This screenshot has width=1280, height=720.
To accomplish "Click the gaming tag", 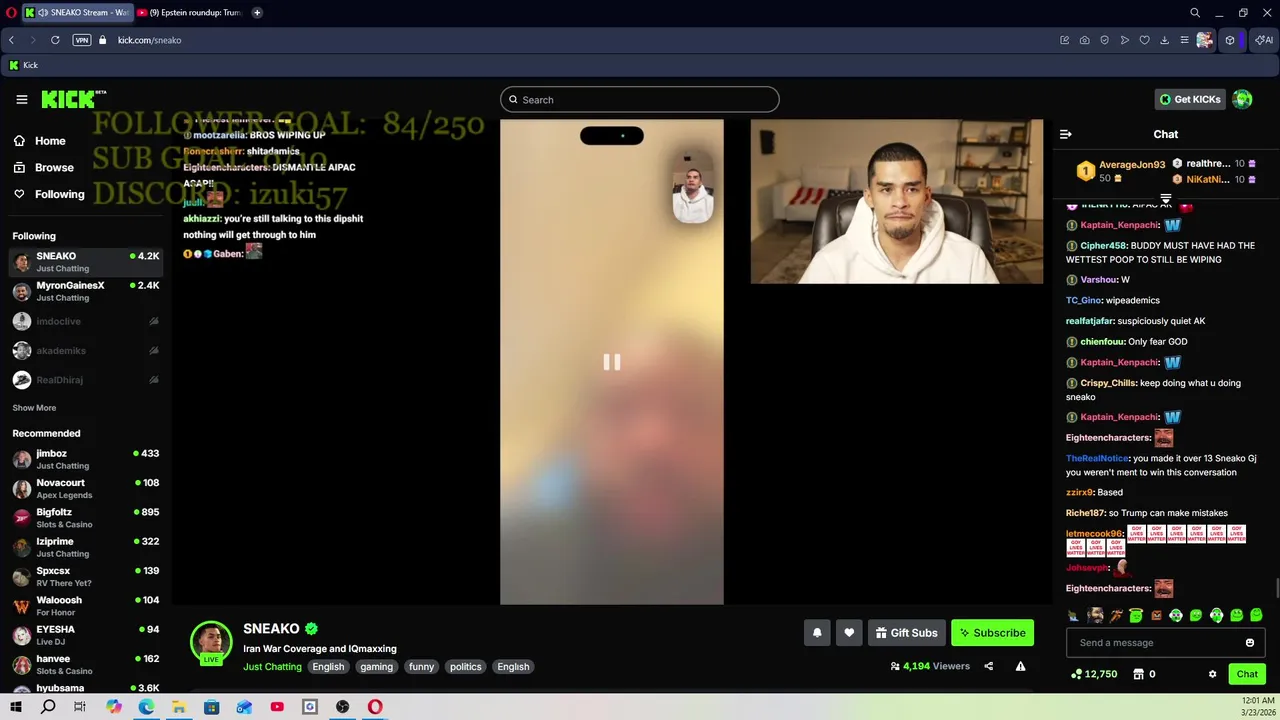I will tap(377, 667).
